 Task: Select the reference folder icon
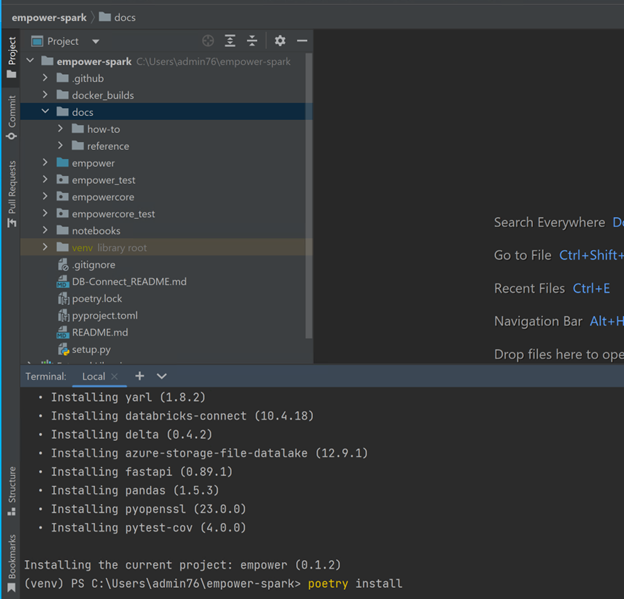click(78, 146)
